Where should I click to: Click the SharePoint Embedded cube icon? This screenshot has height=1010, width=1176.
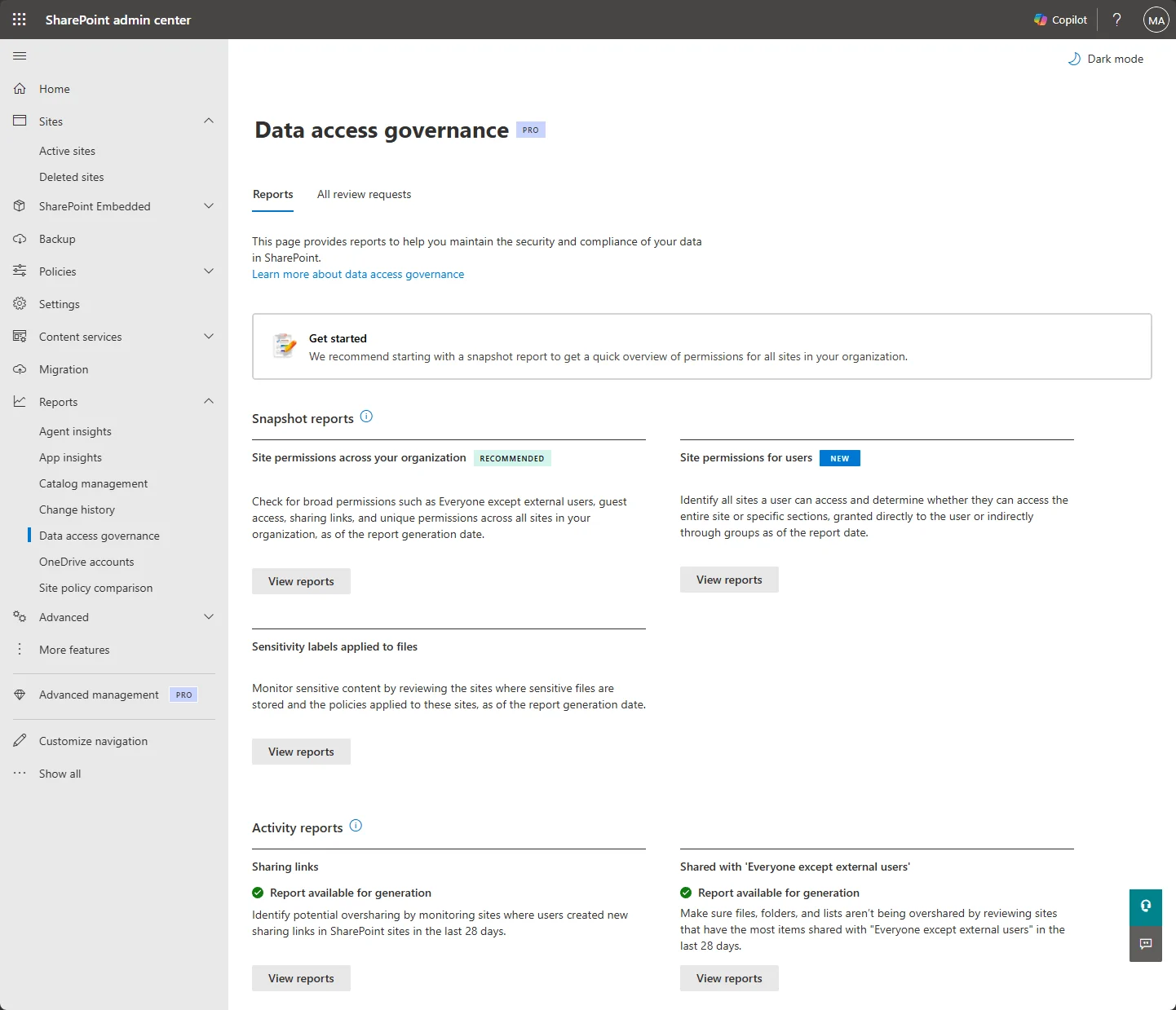coord(20,206)
